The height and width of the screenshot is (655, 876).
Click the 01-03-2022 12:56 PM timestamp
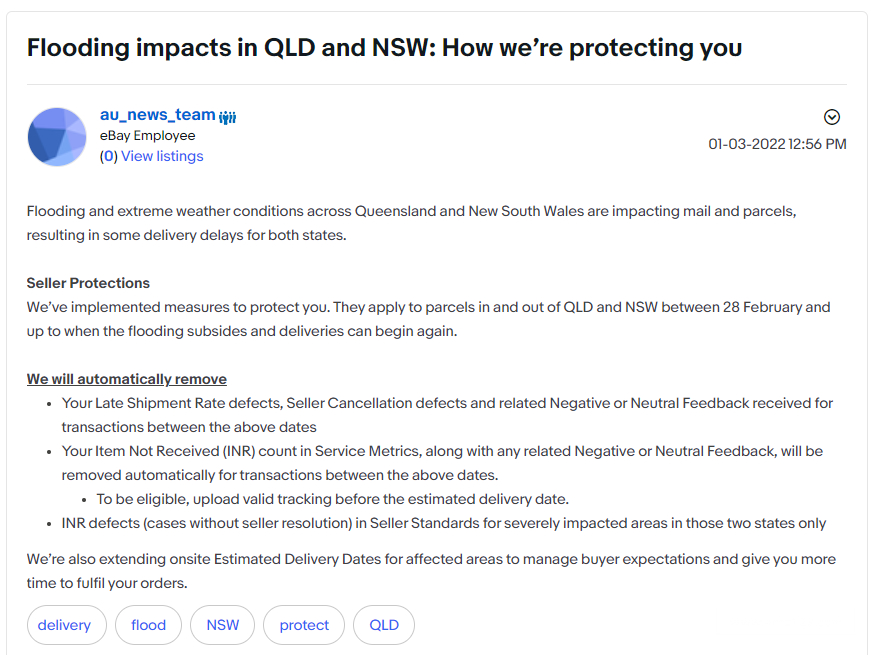tap(777, 144)
